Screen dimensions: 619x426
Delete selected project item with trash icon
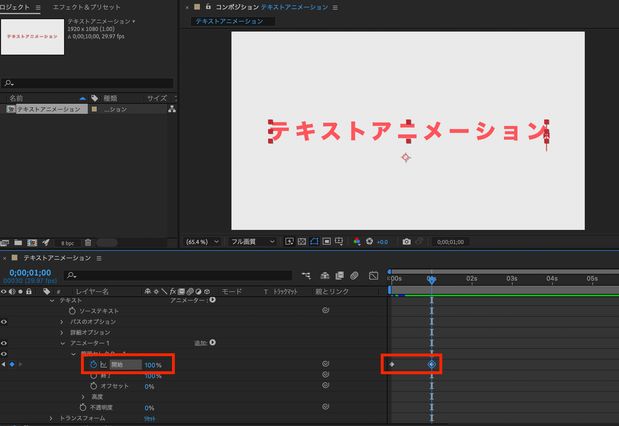coord(88,242)
